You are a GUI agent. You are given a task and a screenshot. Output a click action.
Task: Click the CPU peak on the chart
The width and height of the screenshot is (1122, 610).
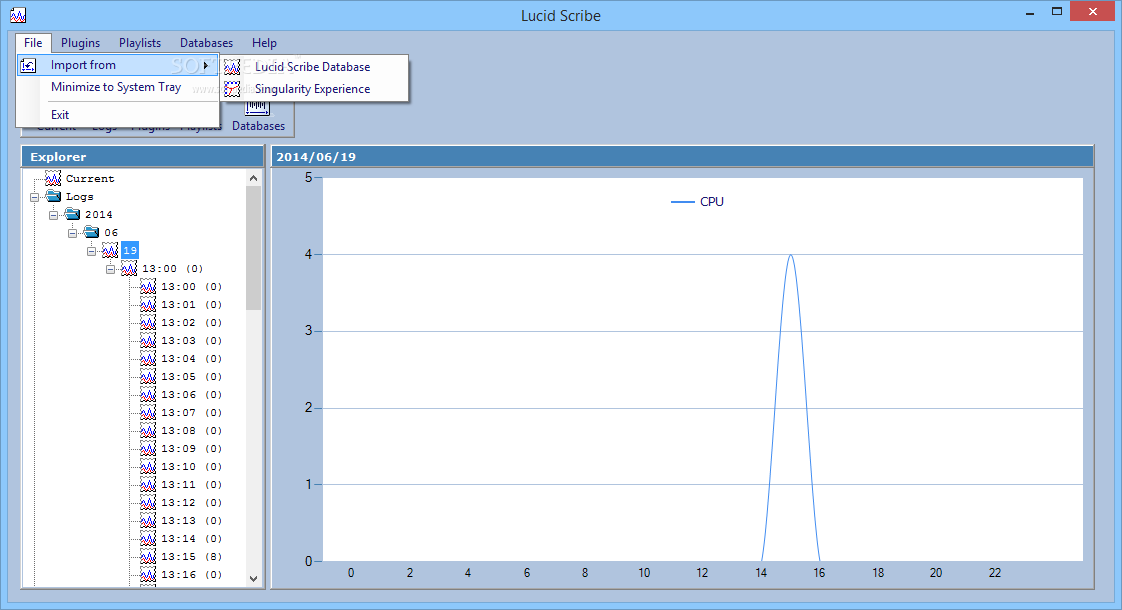(790, 256)
